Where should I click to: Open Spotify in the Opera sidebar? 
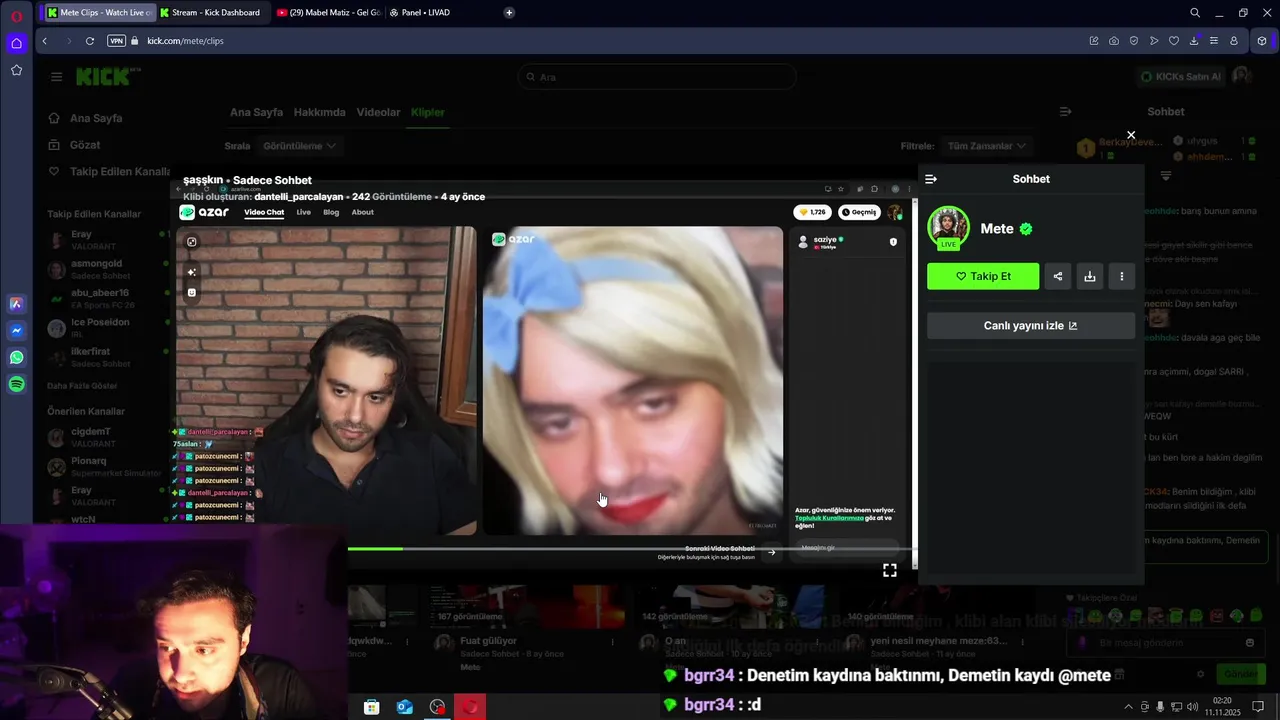pyautogui.click(x=16, y=384)
